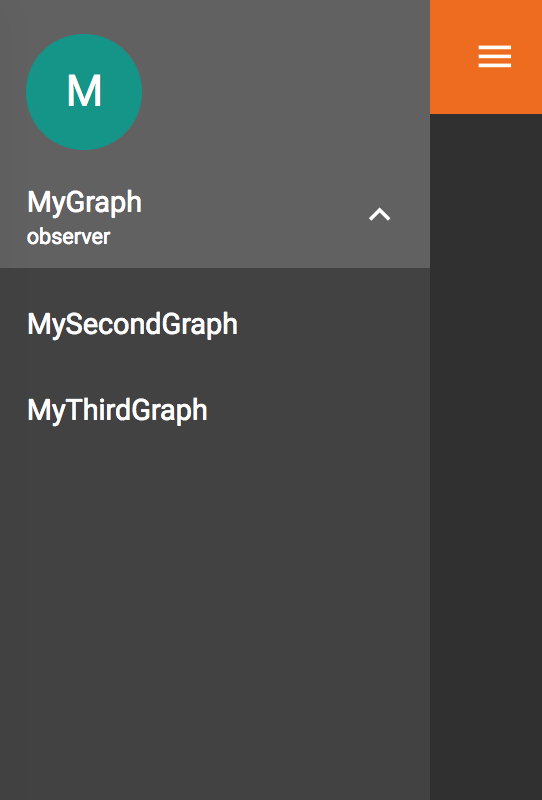Click the white letter M inside avatar

[84, 91]
